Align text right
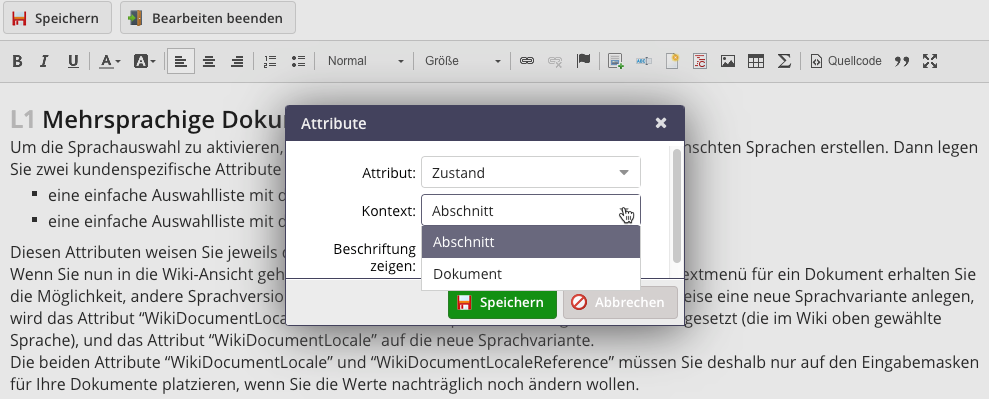Image resolution: width=989 pixels, height=399 pixels. coord(237,61)
